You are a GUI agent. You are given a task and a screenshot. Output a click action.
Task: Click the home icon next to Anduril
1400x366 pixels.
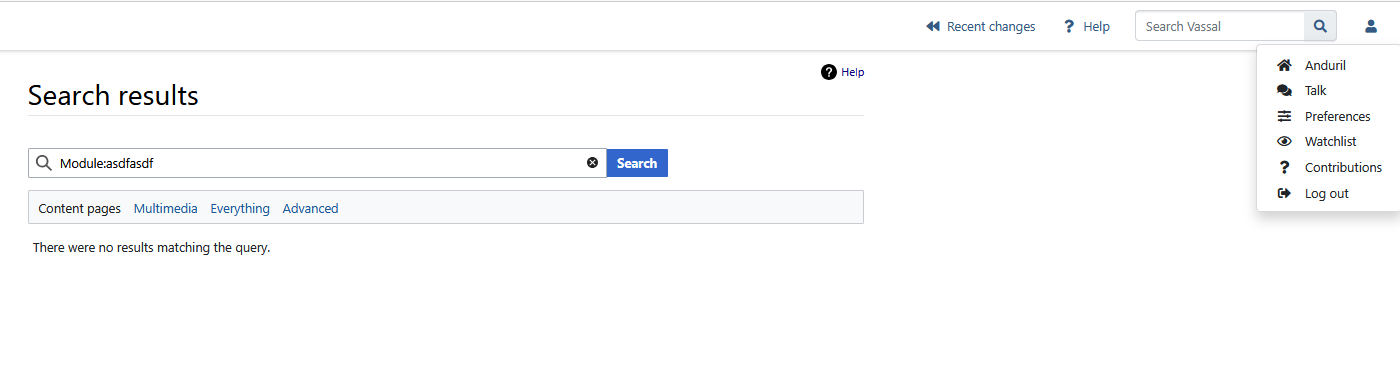tap(1285, 65)
